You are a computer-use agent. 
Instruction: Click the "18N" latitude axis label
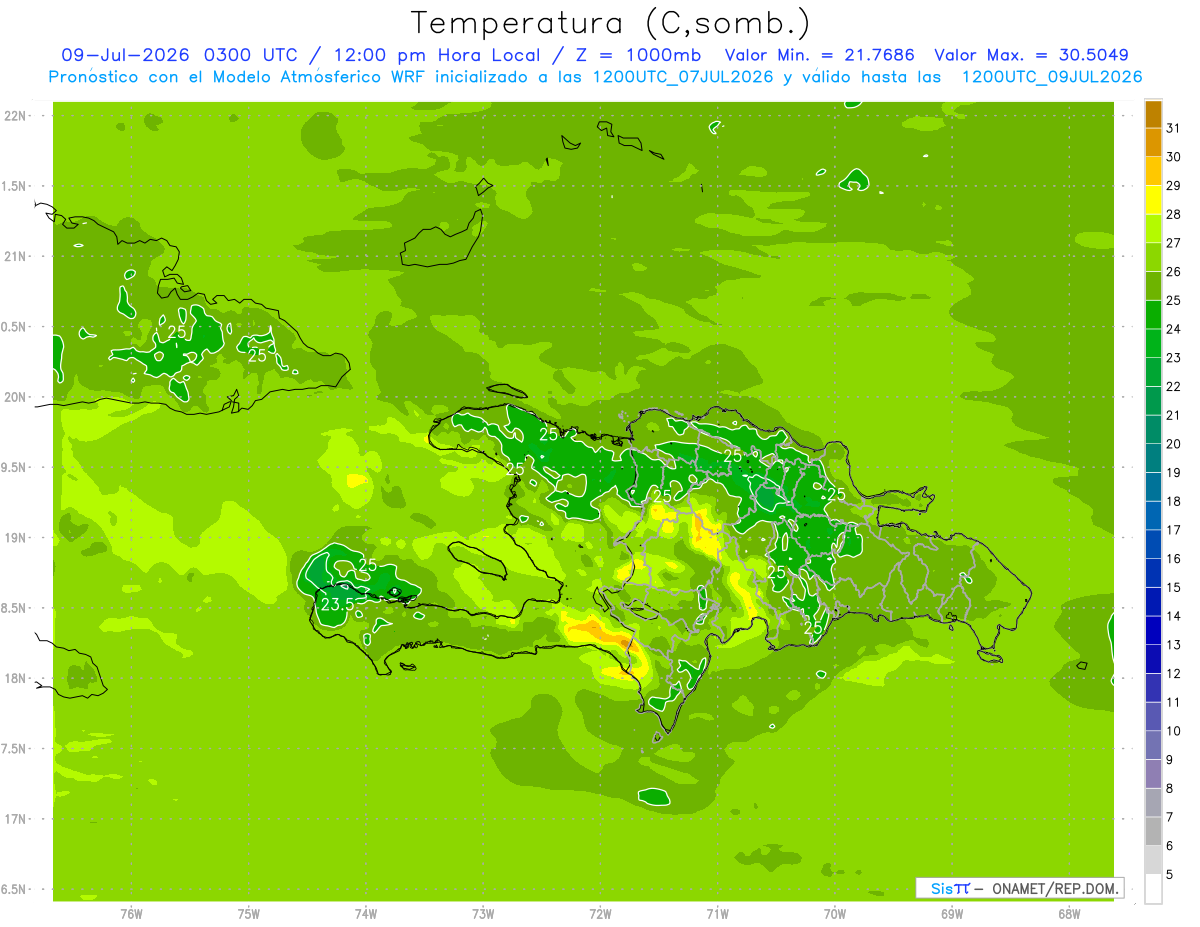click(15, 679)
